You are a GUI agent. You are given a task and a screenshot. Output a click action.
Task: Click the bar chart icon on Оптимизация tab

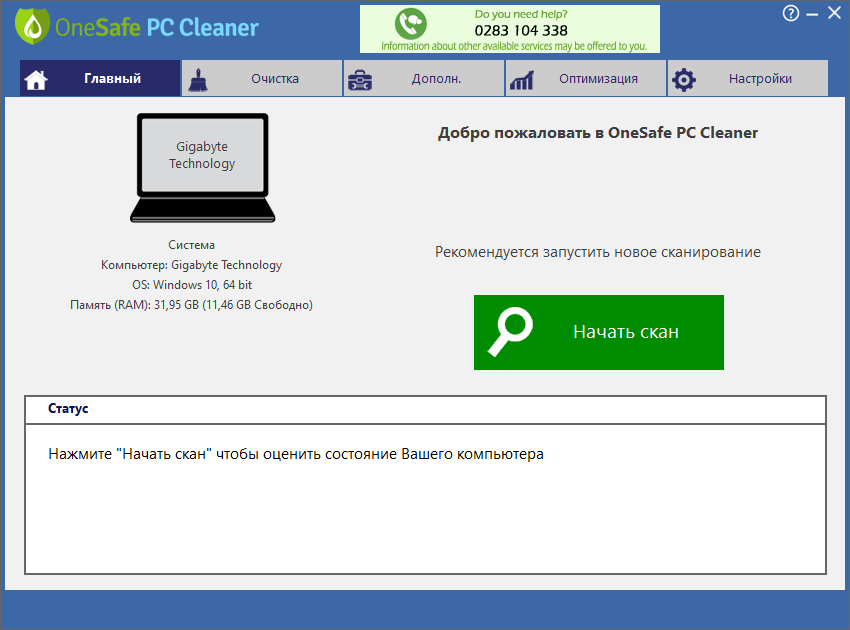523,78
